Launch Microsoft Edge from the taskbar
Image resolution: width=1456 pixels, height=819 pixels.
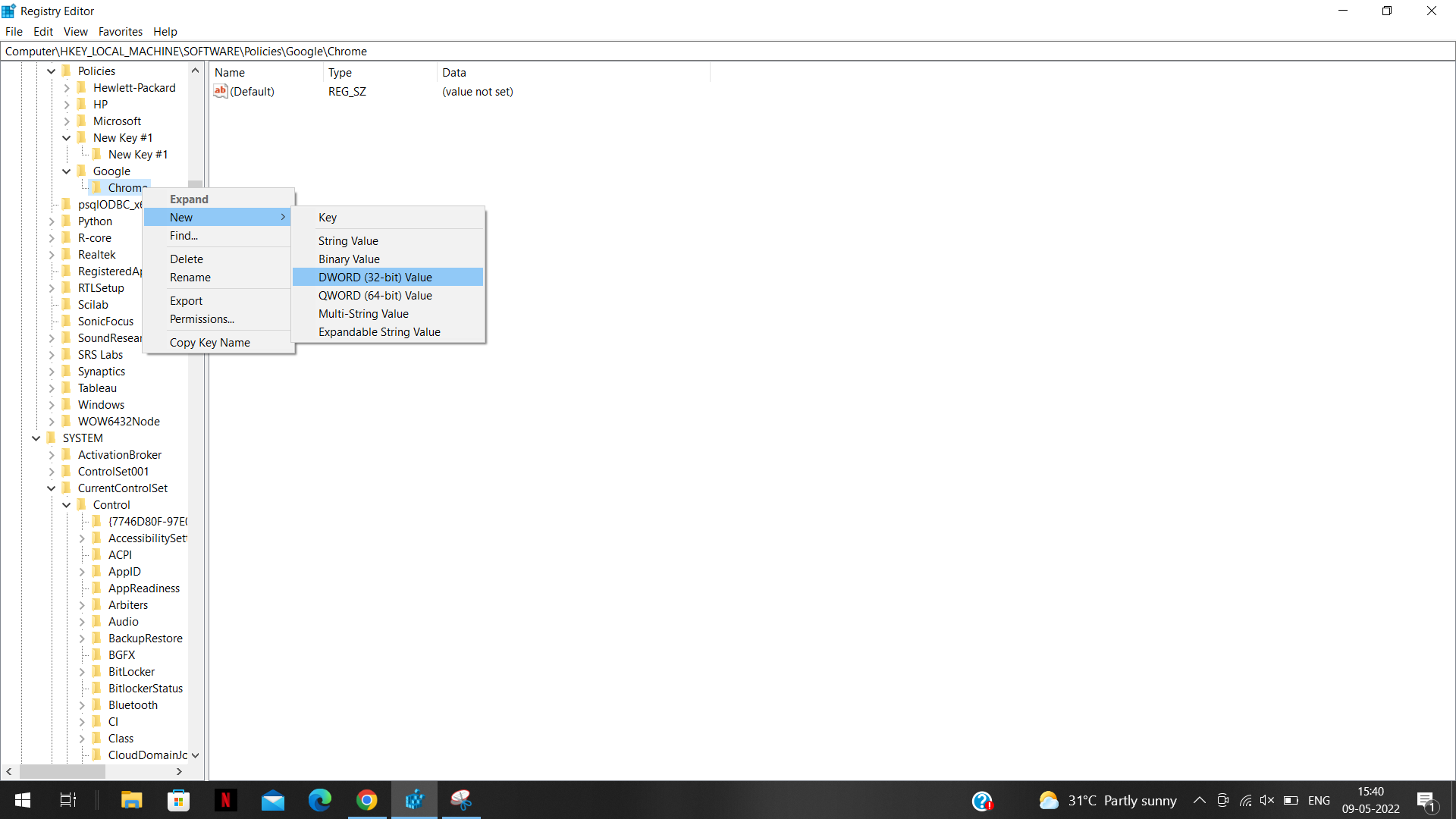pyautogui.click(x=319, y=800)
